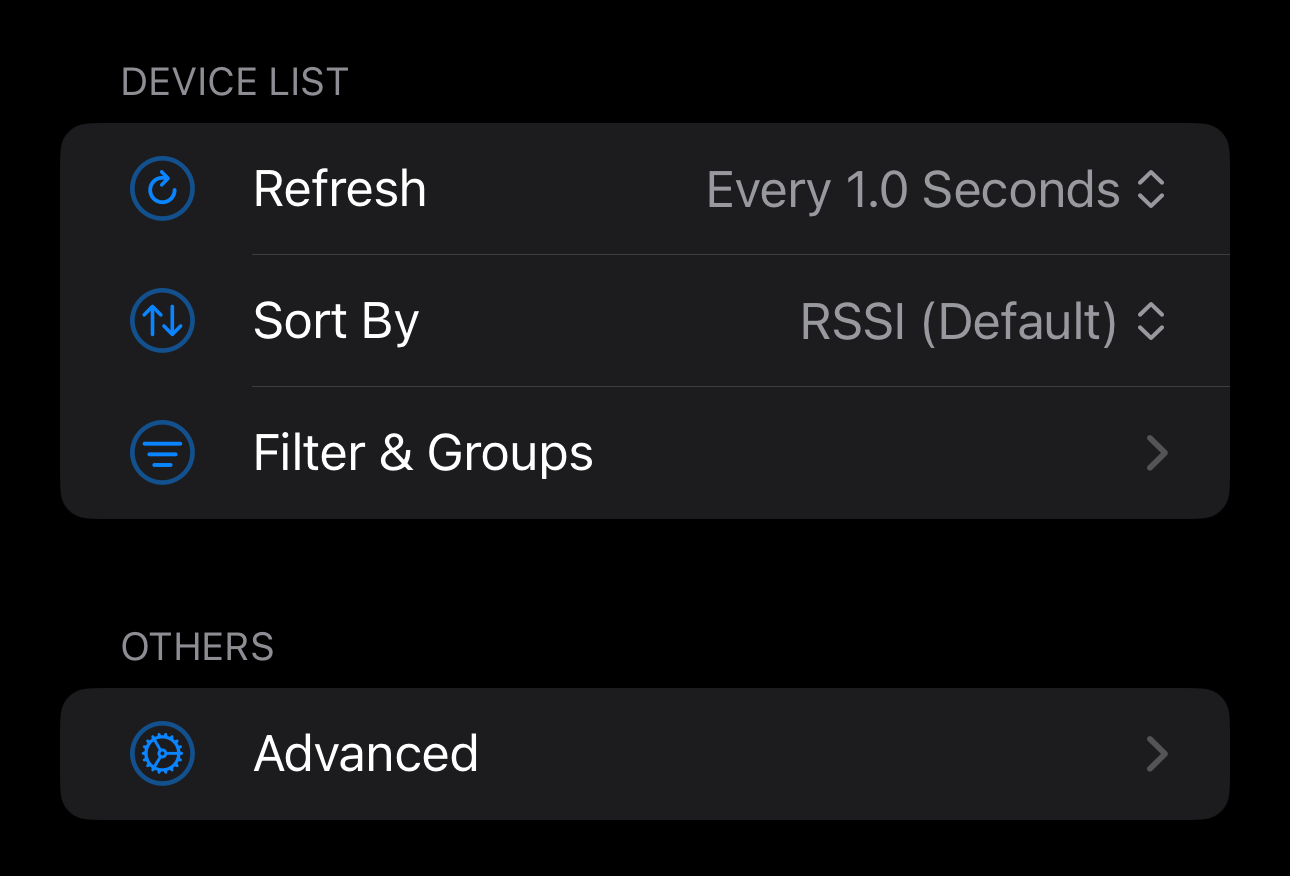Tap the Refresh label text
Screen dimensions: 1290x876
pos(340,189)
